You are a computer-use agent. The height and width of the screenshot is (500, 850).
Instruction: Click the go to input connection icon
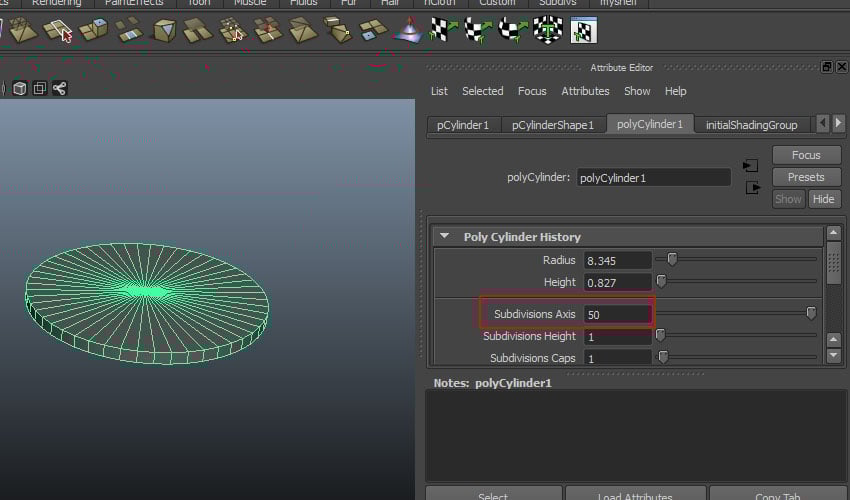(x=750, y=165)
